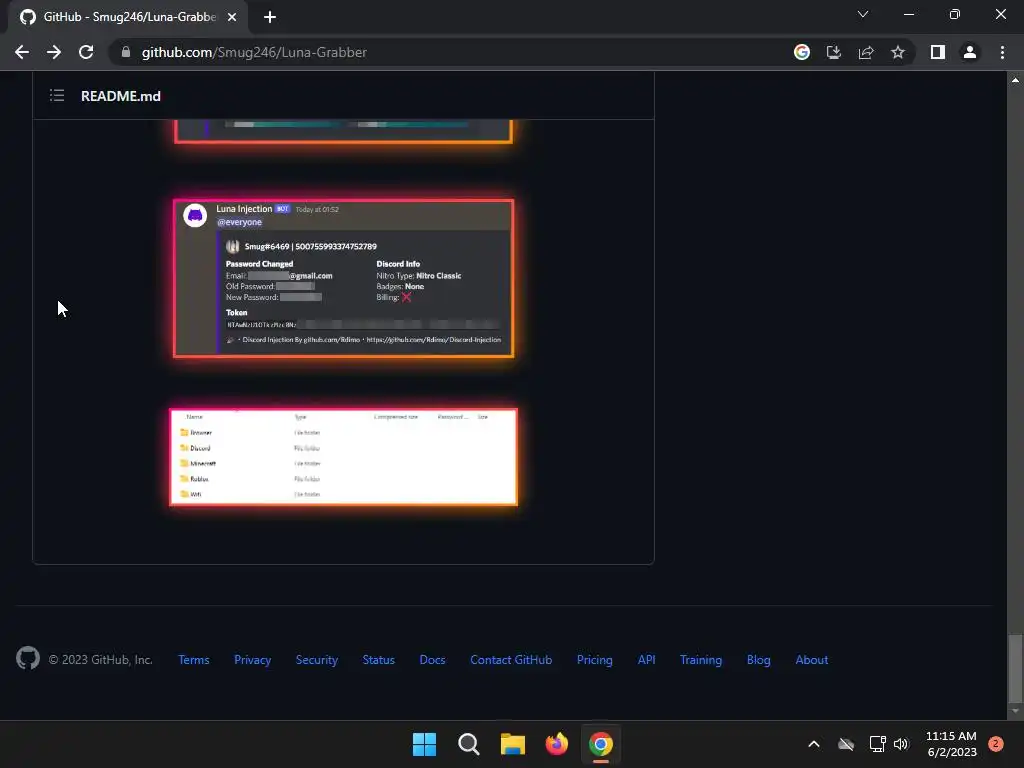This screenshot has height=768, width=1024.
Task: Expand the tab search dropdown
Action: (x=863, y=14)
